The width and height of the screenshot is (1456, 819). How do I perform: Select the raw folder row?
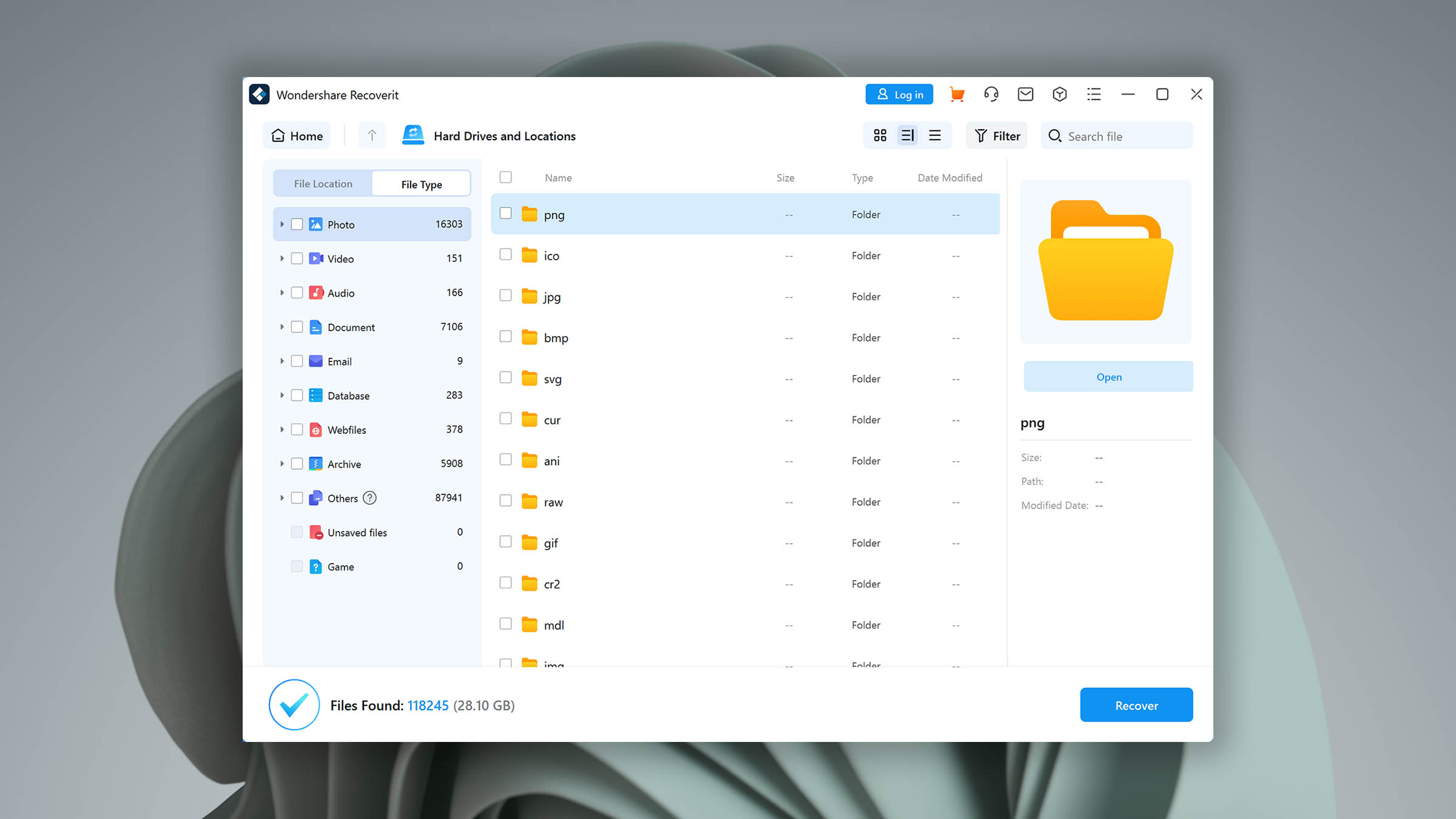pos(745,502)
